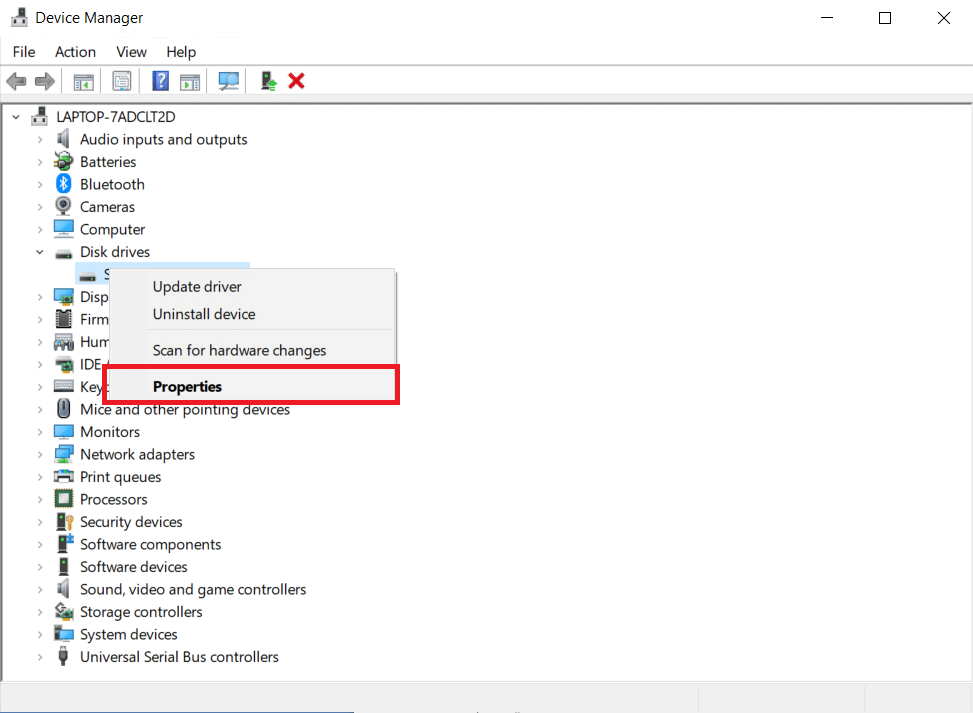Open the View menu
The height and width of the screenshot is (713, 973).
click(x=131, y=51)
